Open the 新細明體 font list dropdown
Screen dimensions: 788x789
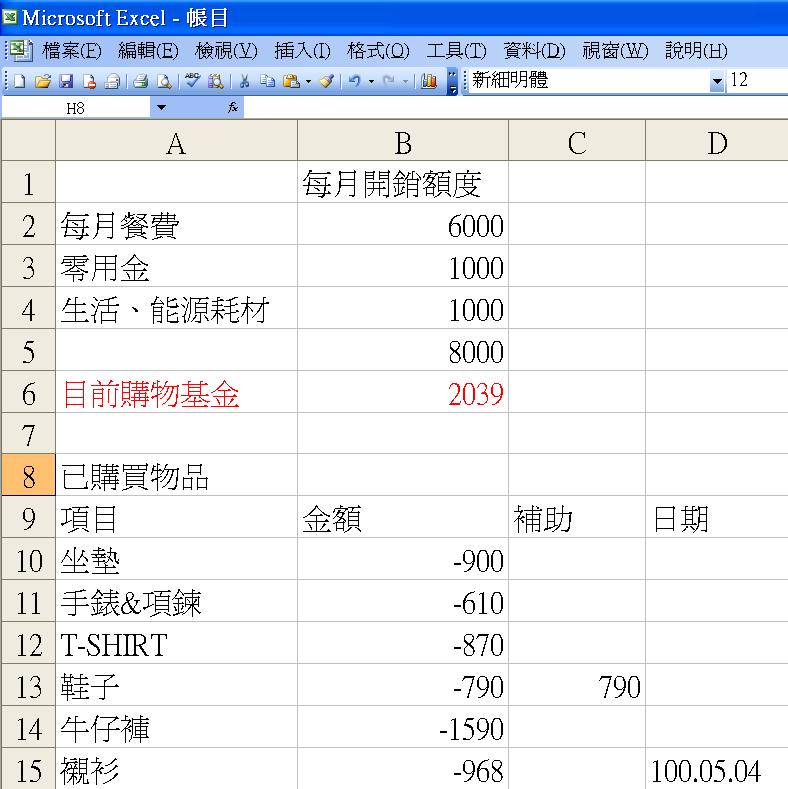click(x=717, y=81)
